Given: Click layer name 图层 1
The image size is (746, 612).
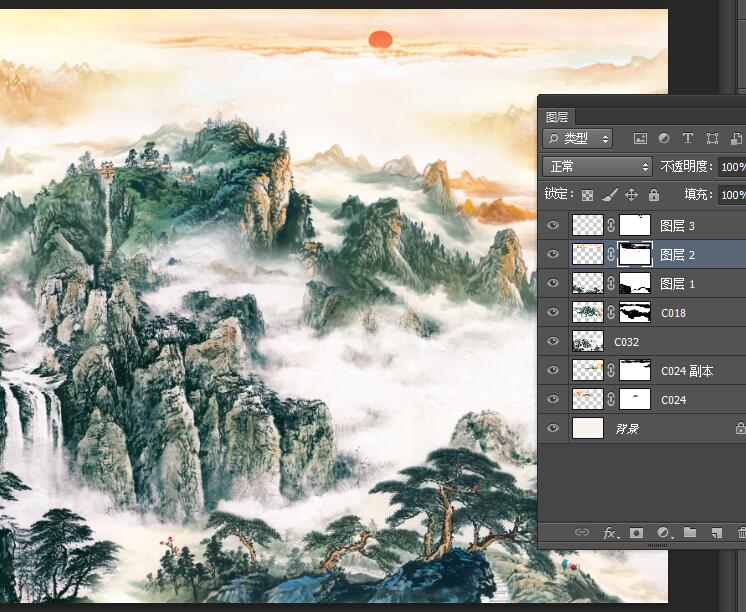Looking at the screenshot, I should (x=677, y=284).
